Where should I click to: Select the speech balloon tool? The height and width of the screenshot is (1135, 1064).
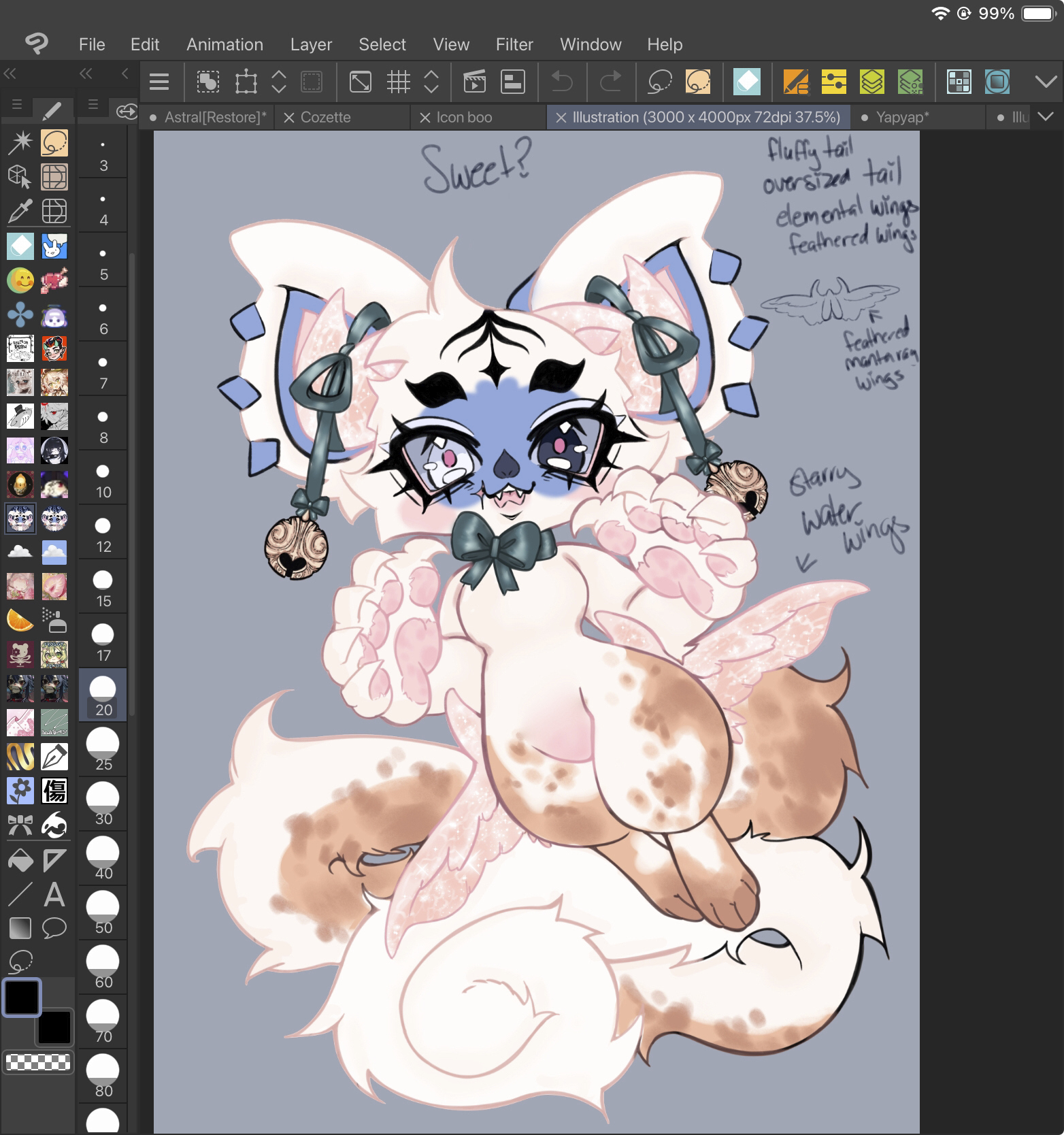point(54,927)
